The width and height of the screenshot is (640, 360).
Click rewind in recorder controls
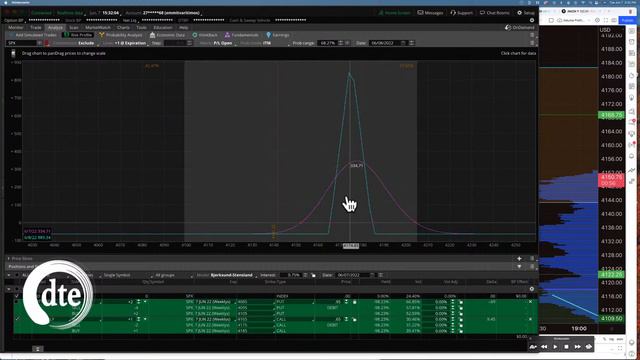pos(544,347)
